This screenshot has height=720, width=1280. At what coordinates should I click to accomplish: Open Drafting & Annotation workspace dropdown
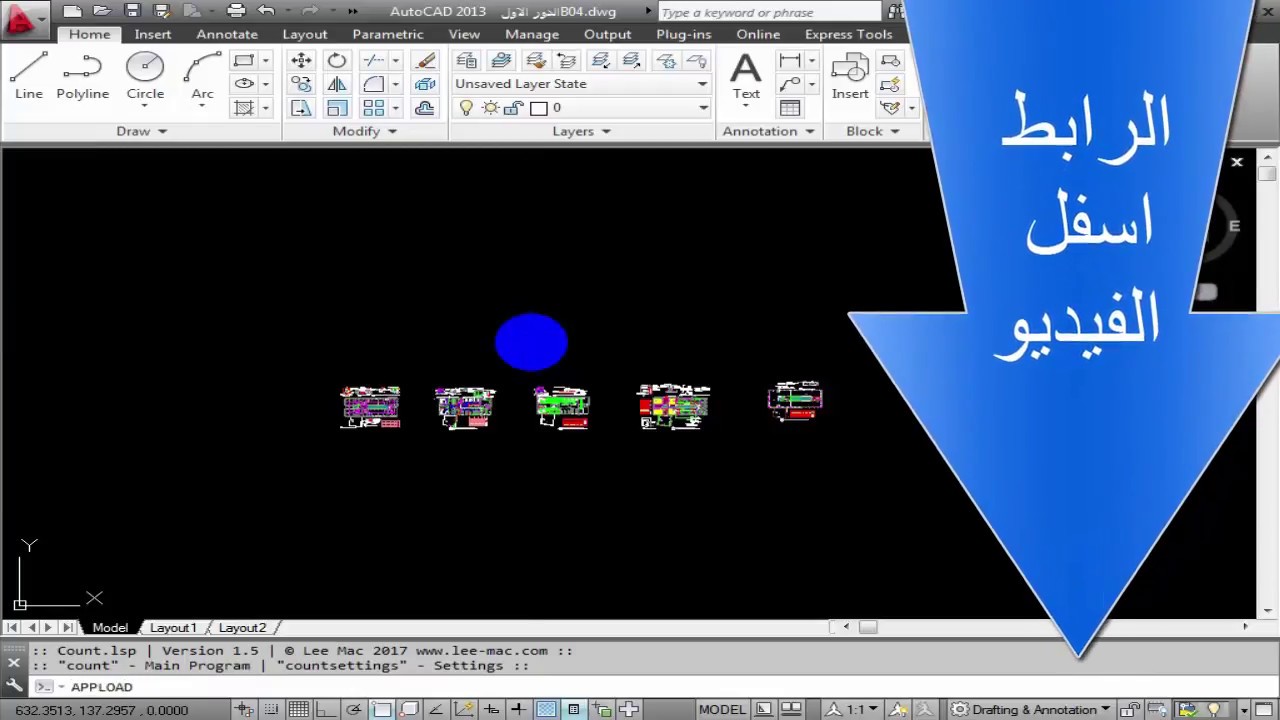[1030, 710]
